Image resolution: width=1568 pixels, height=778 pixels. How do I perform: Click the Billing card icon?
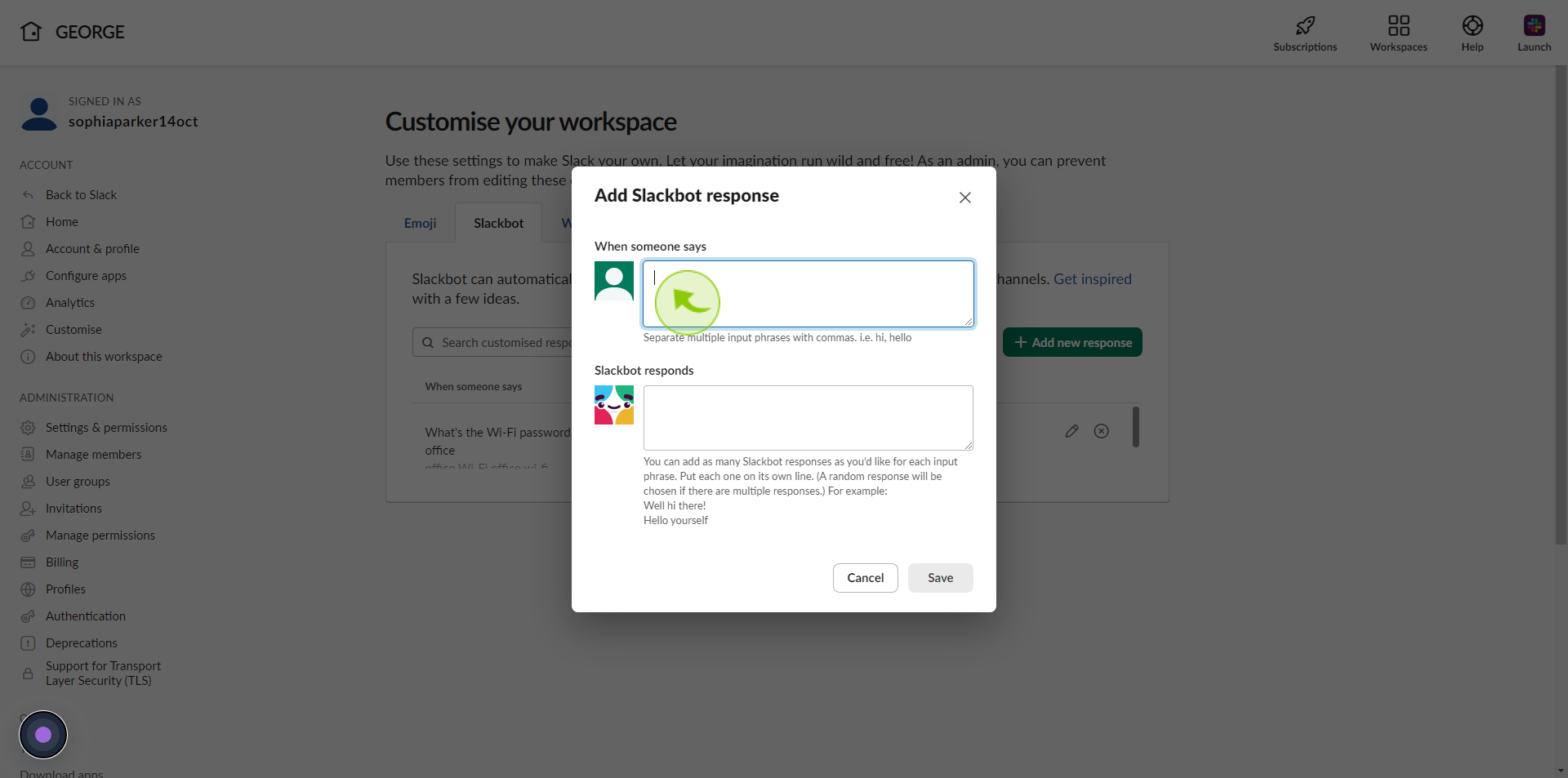point(28,562)
